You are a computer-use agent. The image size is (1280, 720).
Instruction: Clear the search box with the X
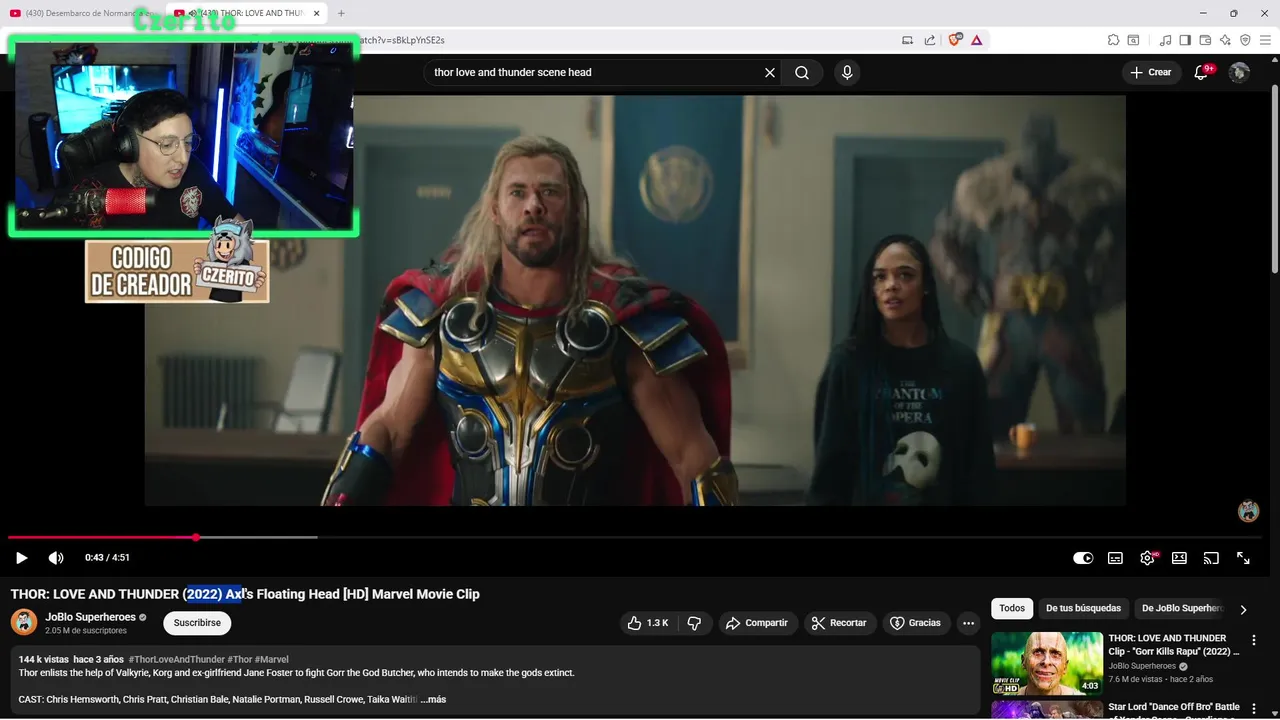770,72
